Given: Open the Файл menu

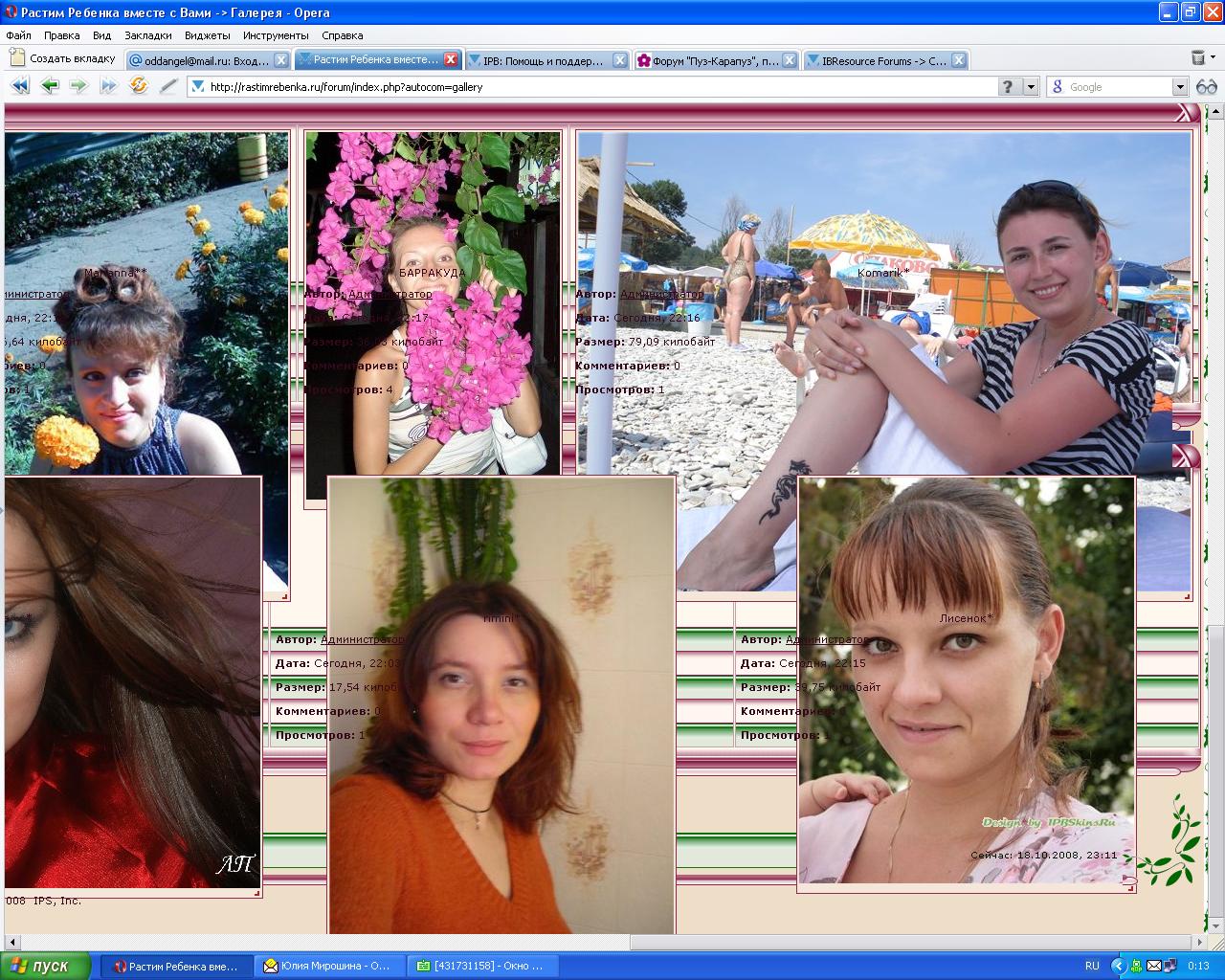Looking at the screenshot, I should tap(18, 35).
